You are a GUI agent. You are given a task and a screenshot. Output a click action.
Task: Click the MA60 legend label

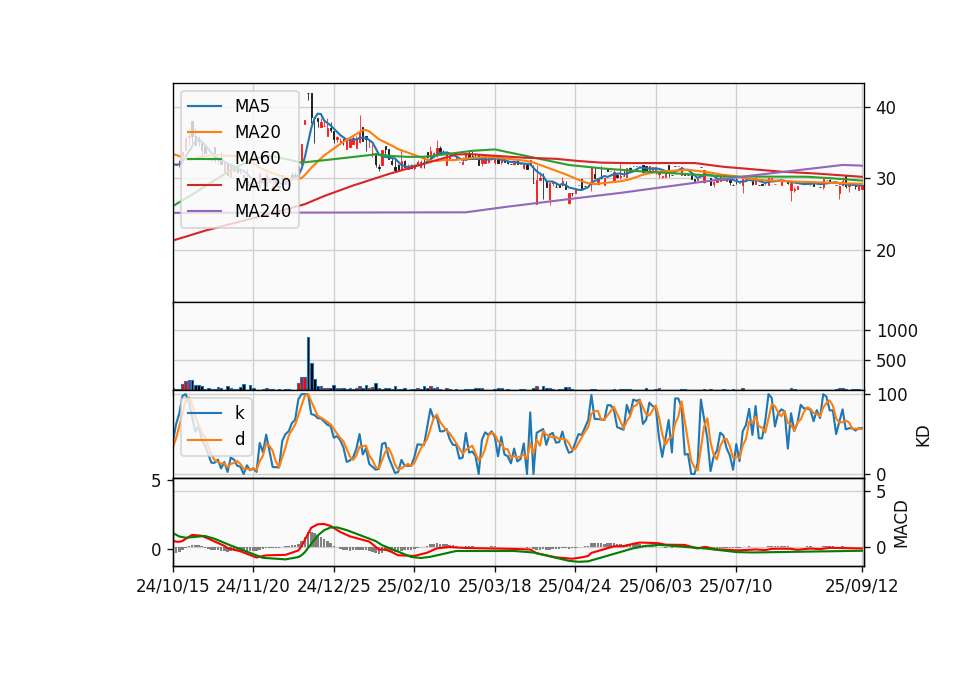(257, 159)
